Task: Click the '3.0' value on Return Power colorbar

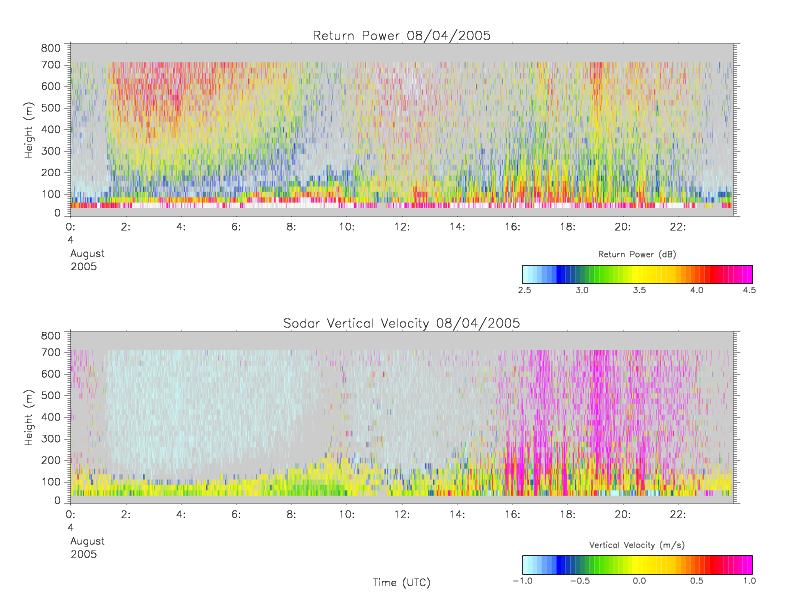Action: click(582, 290)
